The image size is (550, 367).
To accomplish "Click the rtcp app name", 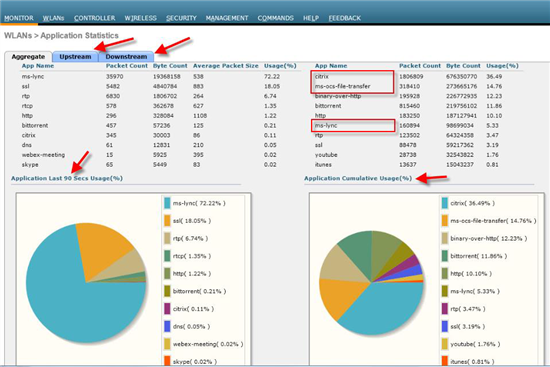I will pos(27,106).
